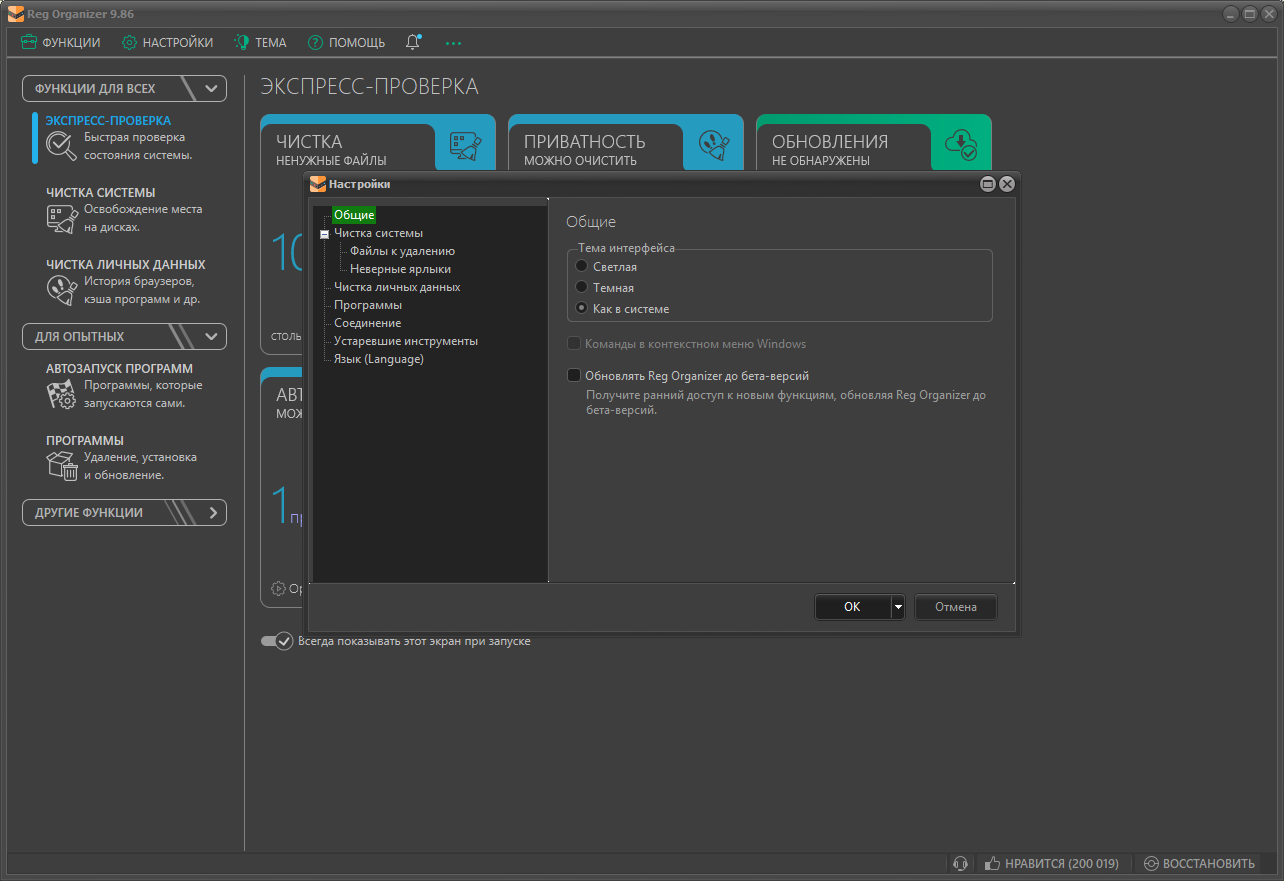Open the three-dots overflow menu
This screenshot has height=881, width=1284.
(454, 43)
